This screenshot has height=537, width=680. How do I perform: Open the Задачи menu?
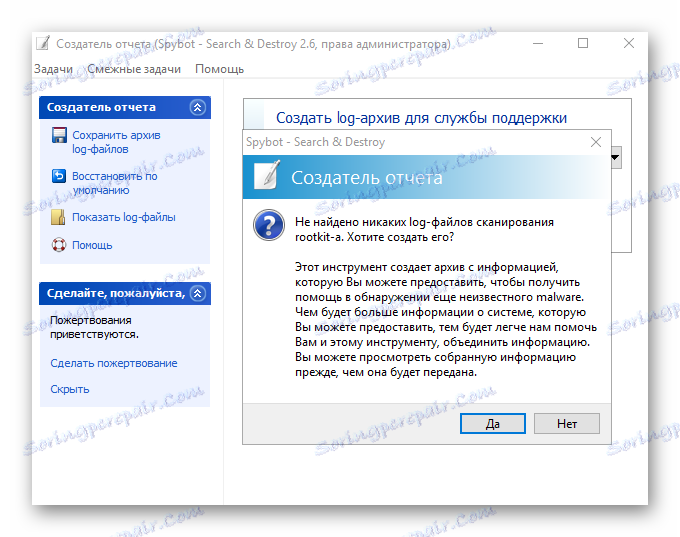tap(53, 69)
